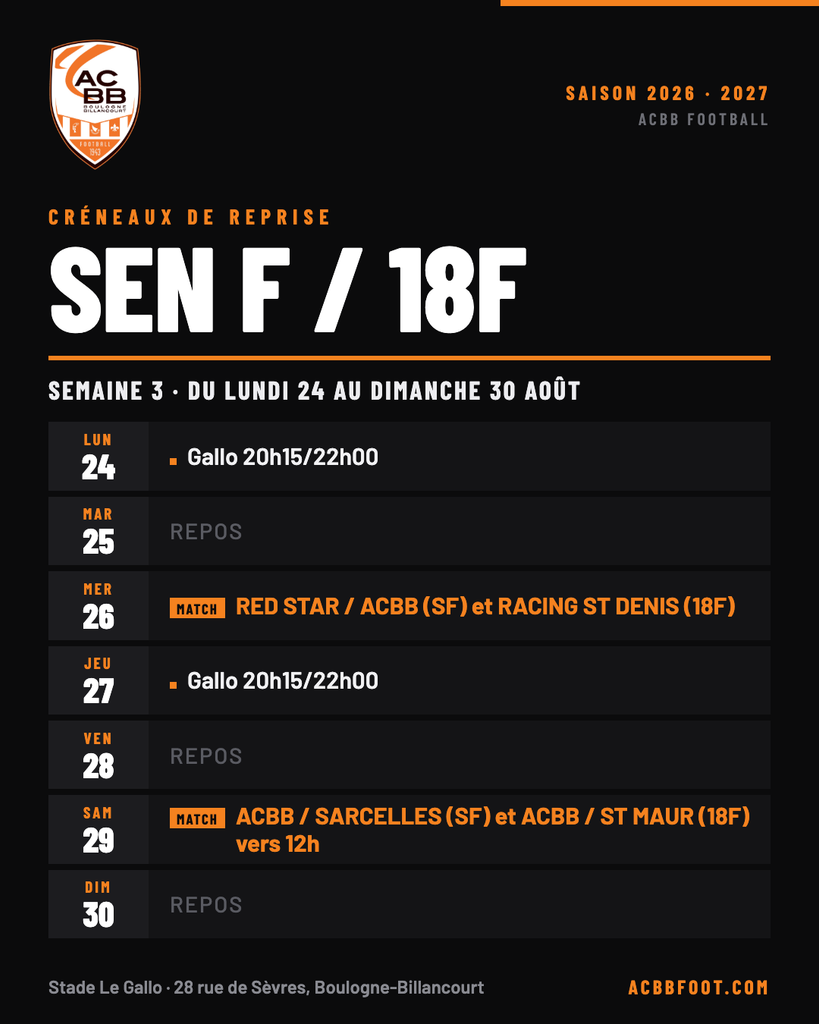Select the MER 26 date cell

point(99,605)
